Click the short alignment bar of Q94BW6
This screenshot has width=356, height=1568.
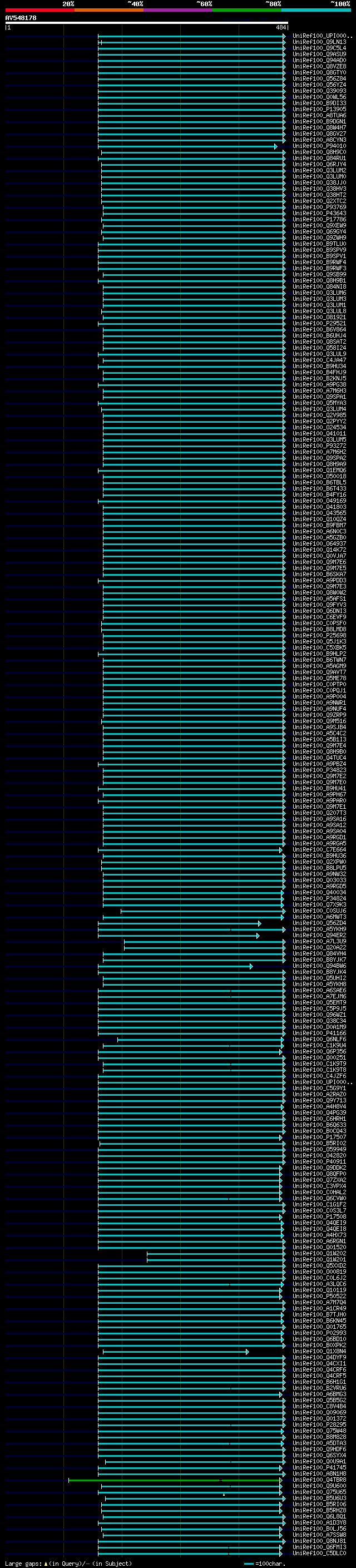[x=175, y=966]
